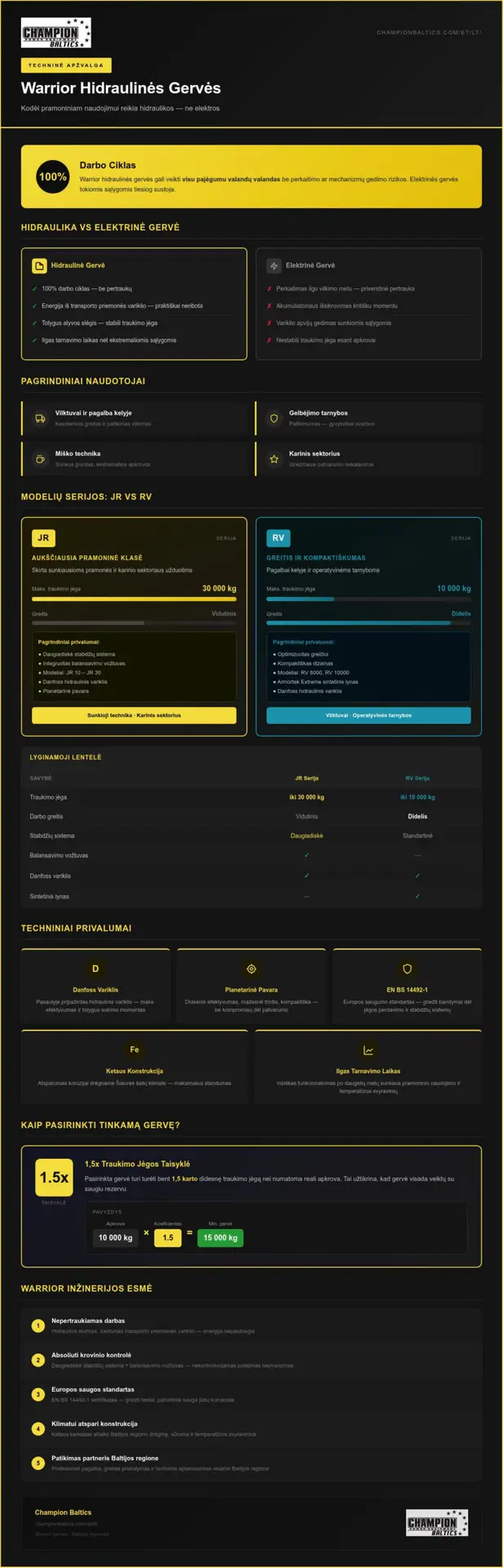Click the 'iki 10 000 kg' table cell

[417, 797]
